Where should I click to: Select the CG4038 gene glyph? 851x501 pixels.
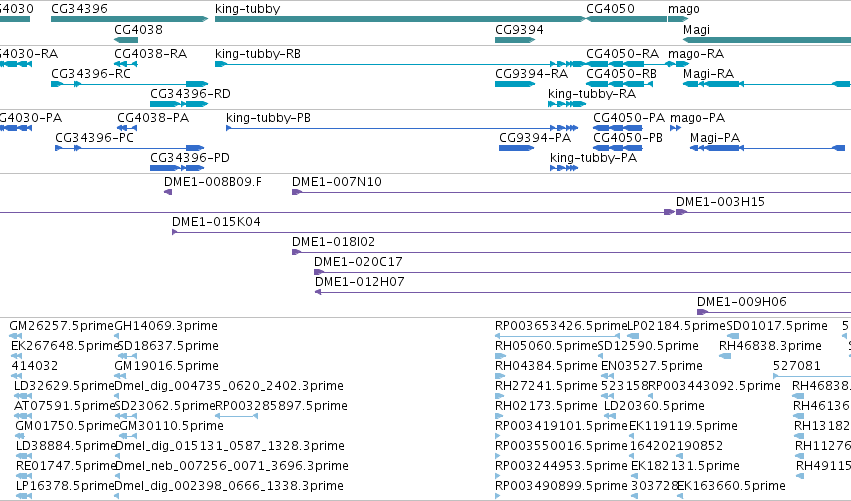coord(126,40)
